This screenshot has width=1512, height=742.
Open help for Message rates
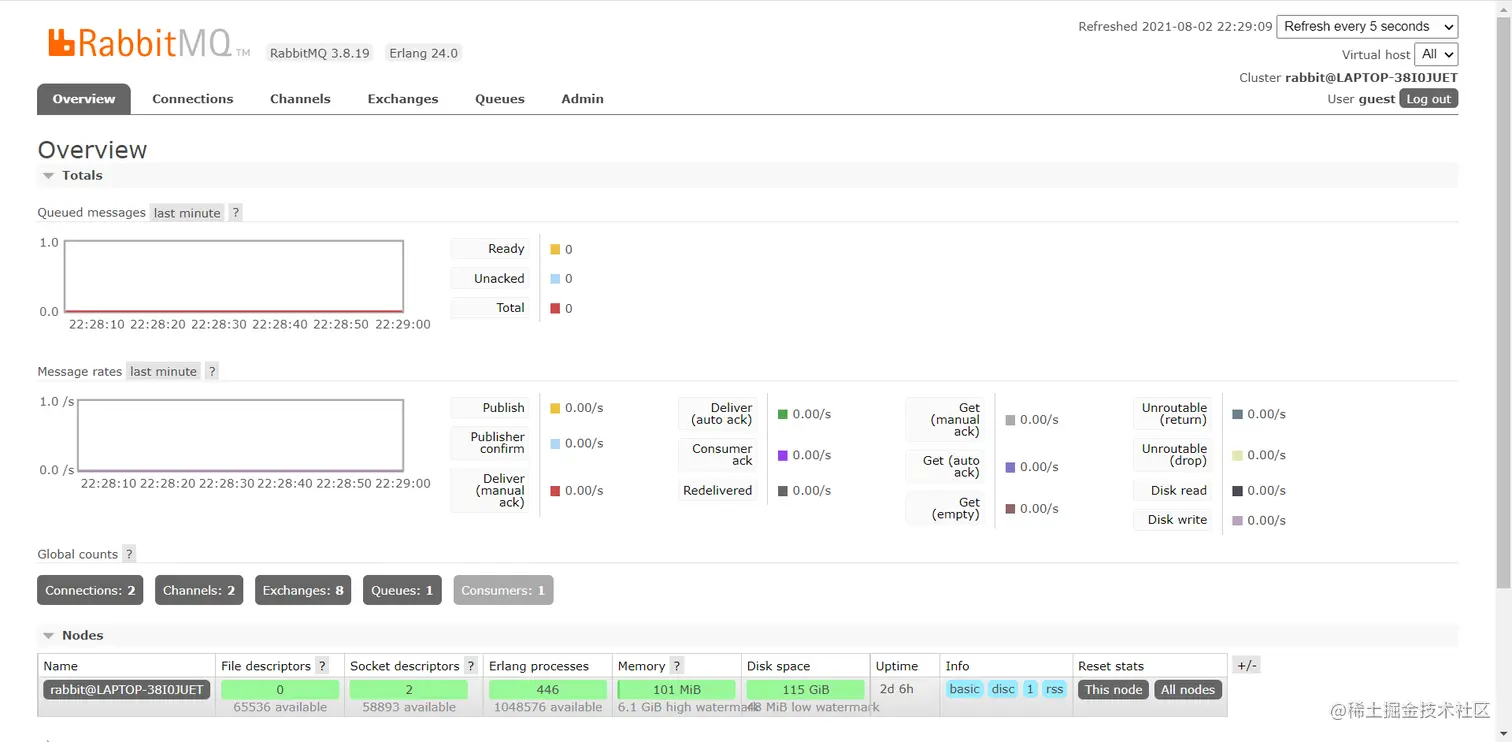pyautogui.click(x=211, y=372)
